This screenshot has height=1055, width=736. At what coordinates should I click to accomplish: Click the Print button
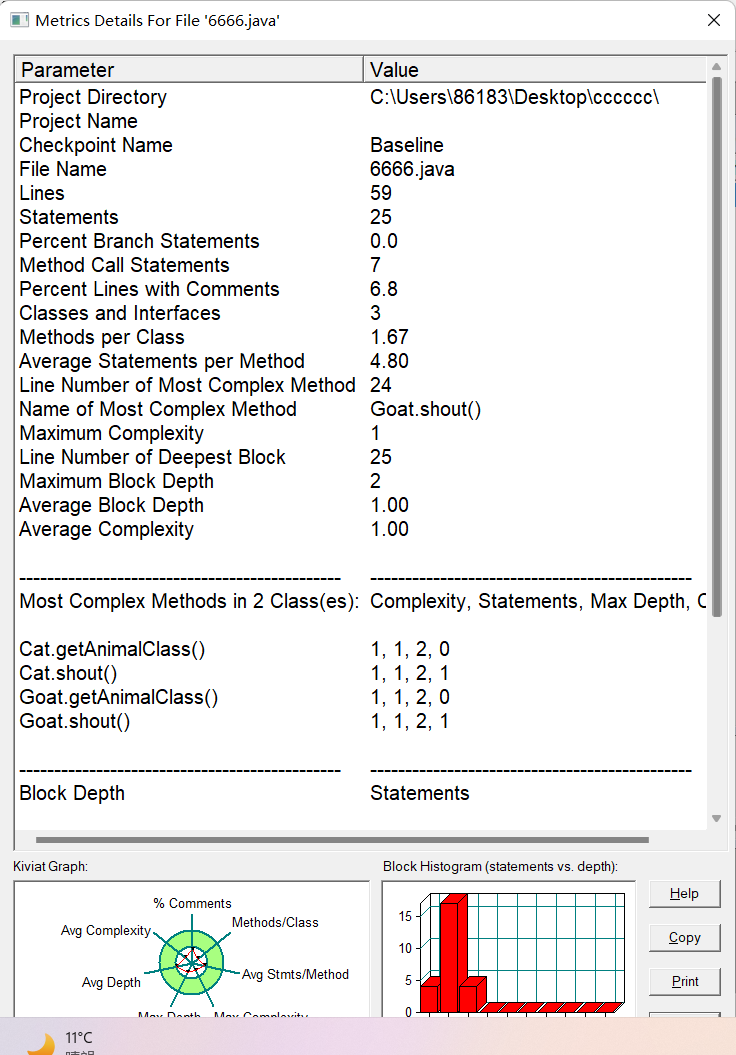coord(684,981)
